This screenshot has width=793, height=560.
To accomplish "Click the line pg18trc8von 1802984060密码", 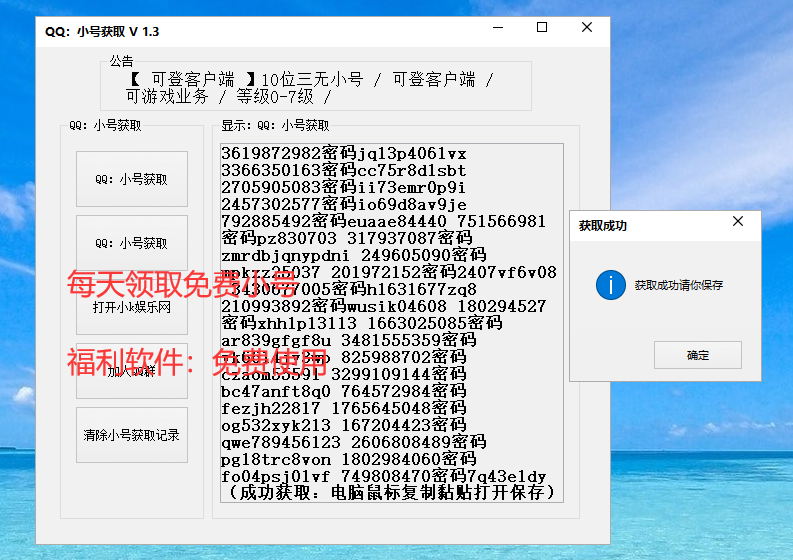I will tap(348, 459).
